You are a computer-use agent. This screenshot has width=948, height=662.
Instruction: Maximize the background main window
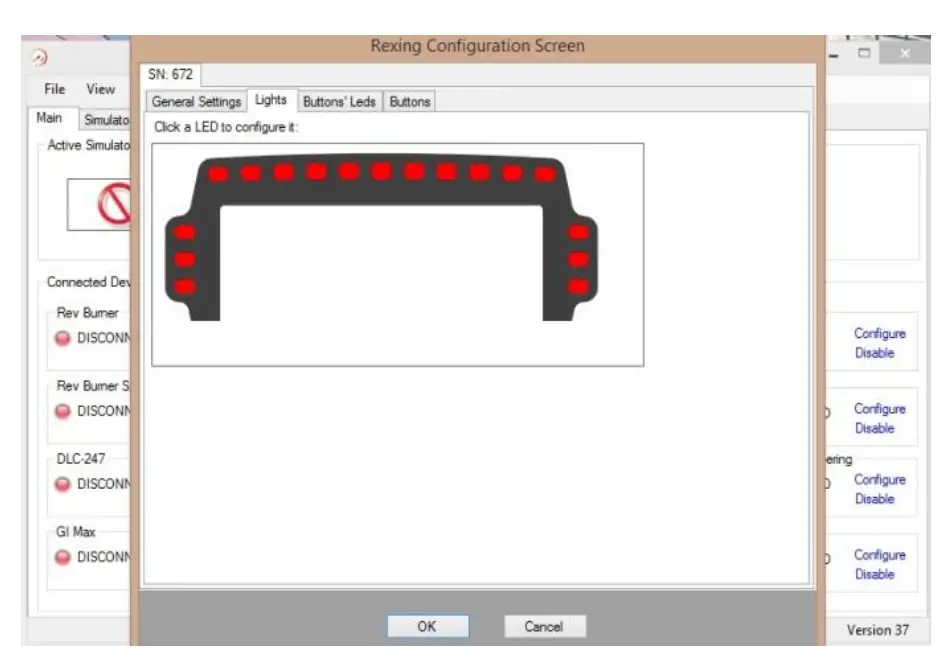pyautogui.click(x=865, y=53)
